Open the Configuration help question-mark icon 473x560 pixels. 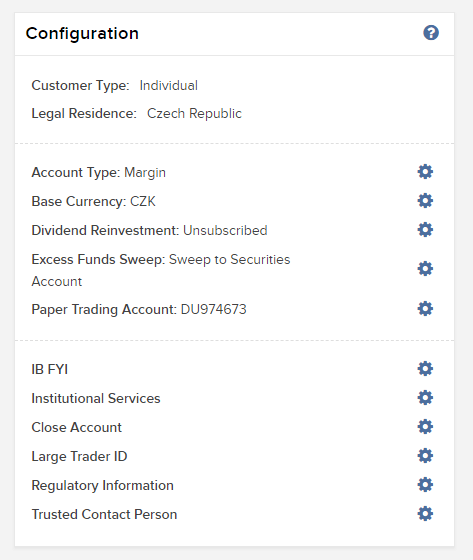click(431, 33)
